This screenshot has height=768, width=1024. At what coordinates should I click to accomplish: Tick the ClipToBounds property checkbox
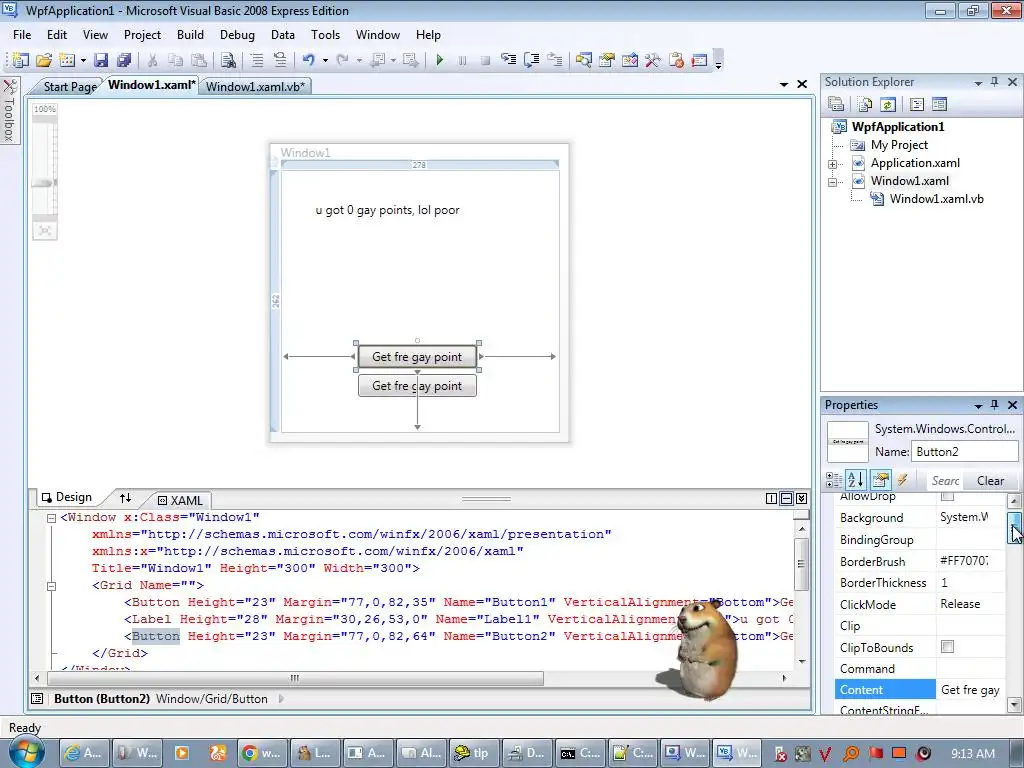[947, 647]
